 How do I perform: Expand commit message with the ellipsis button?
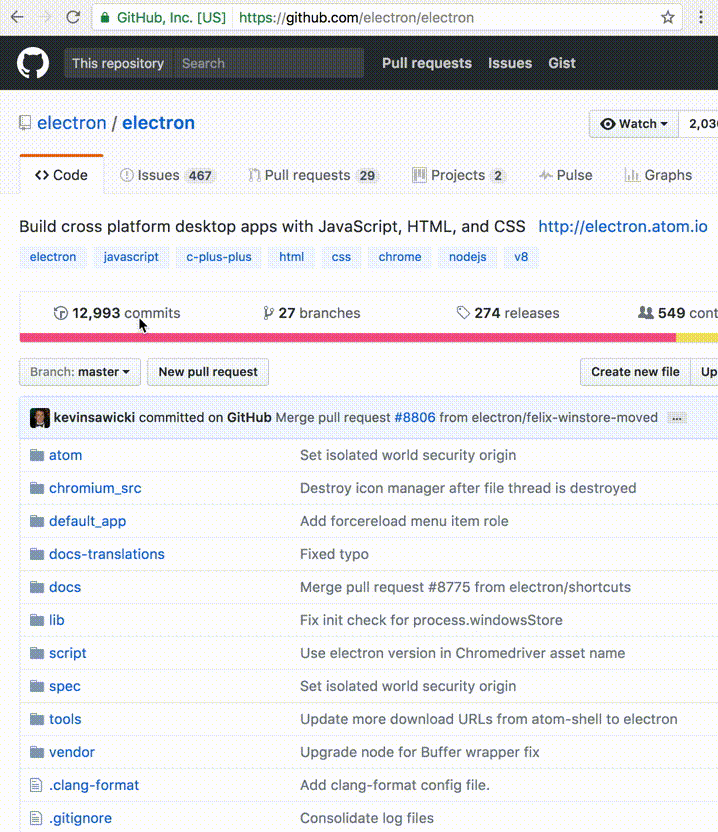tap(677, 418)
